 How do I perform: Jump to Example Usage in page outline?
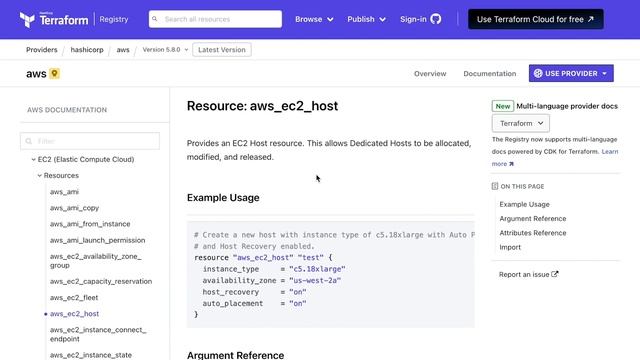pos(524,204)
